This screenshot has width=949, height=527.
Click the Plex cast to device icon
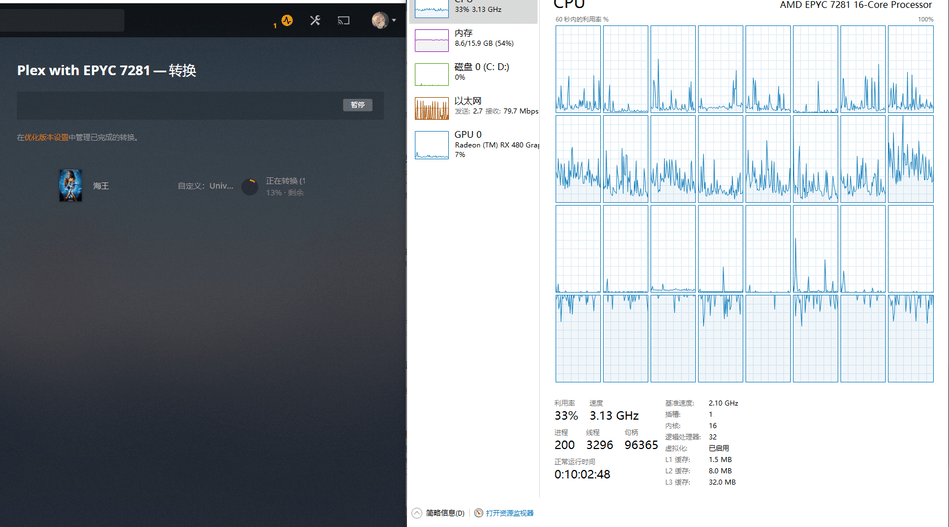(x=344, y=21)
